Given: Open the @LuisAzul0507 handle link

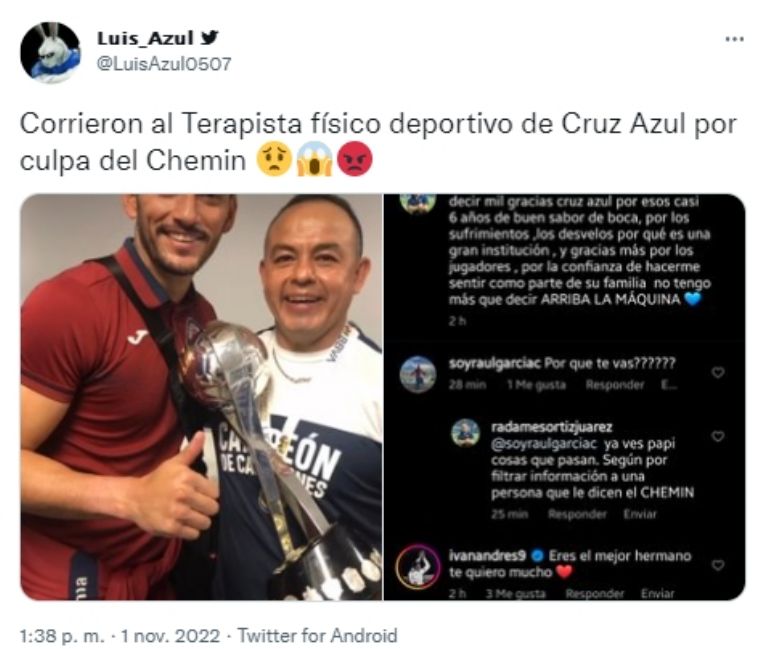Looking at the screenshot, I should click(164, 64).
